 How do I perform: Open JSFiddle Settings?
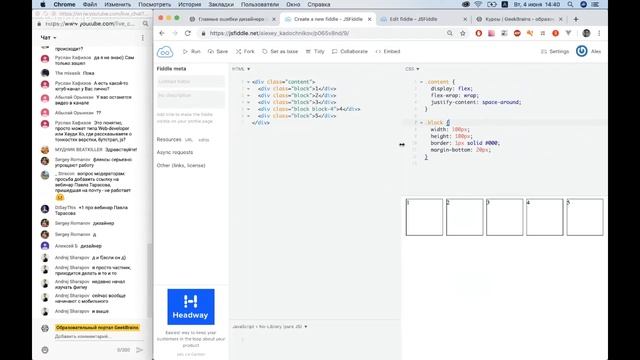pyautogui.click(x=555, y=51)
